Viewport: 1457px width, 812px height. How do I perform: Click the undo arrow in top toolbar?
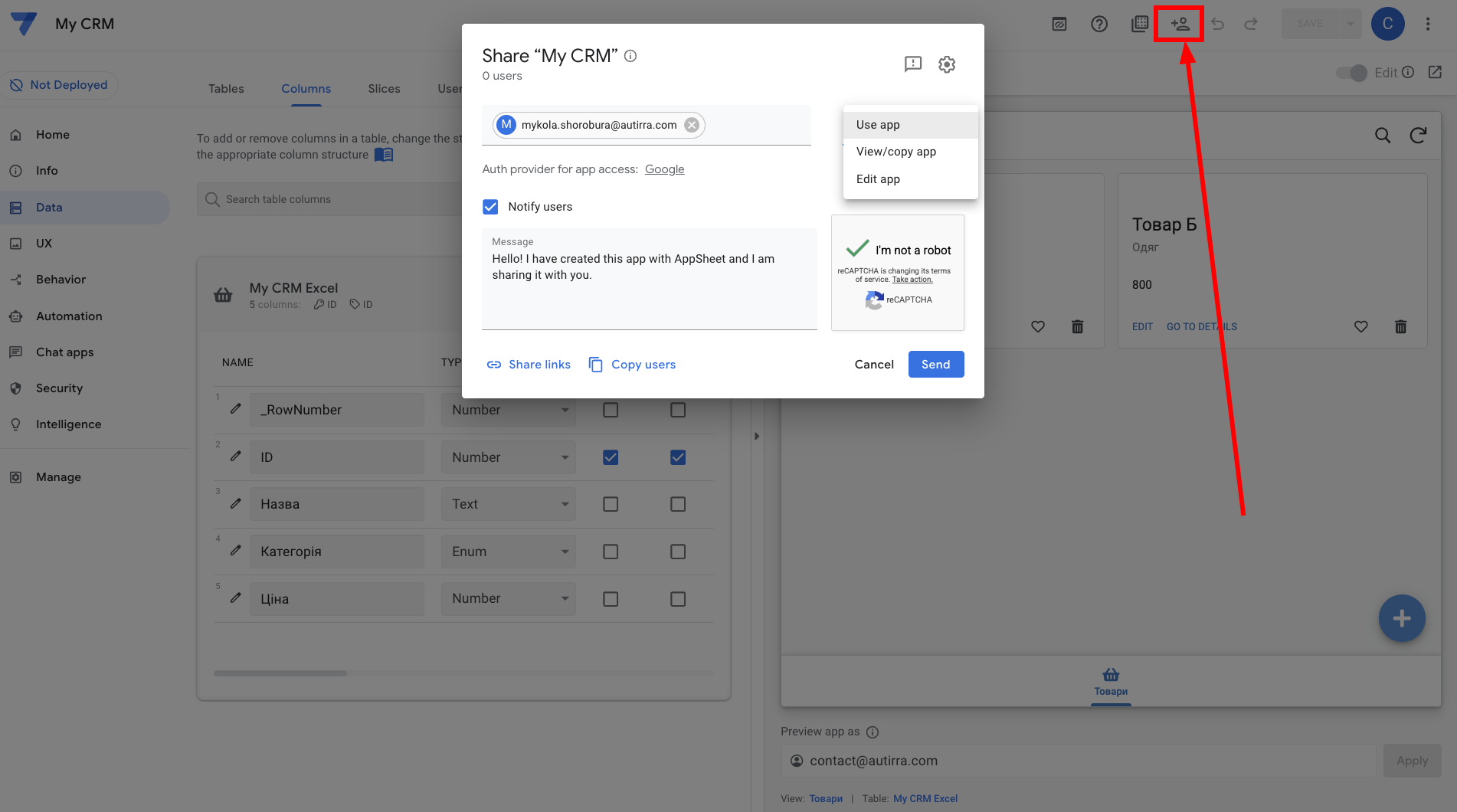[1217, 24]
